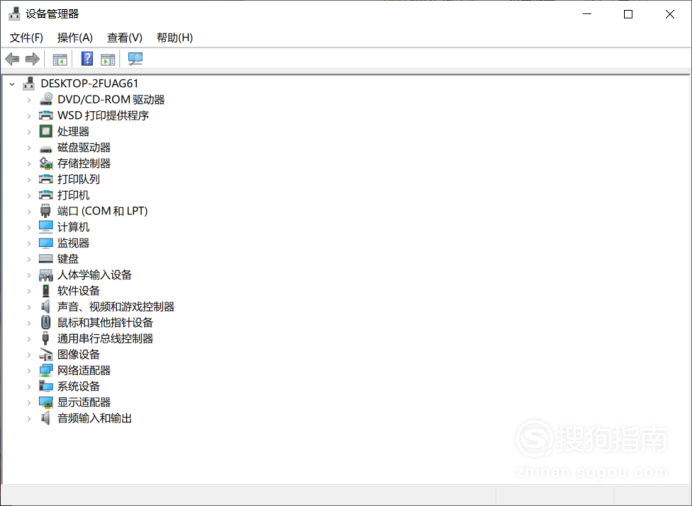Click the 音频输入和输出 speaker icon

tap(46, 418)
